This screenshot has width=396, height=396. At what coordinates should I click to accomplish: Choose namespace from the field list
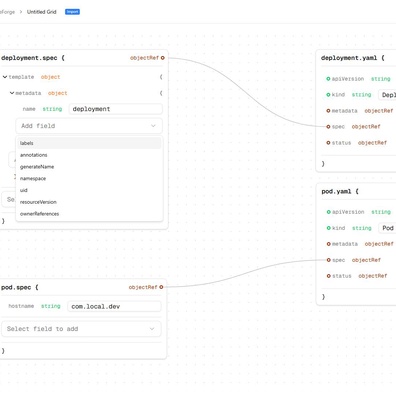coord(89,179)
